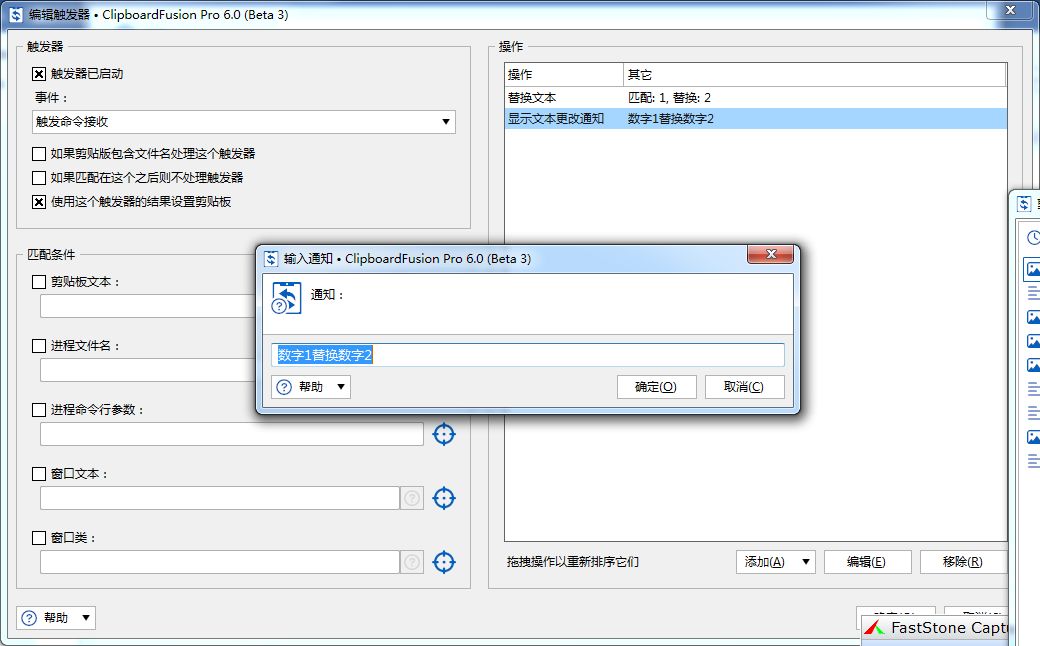Toggle the 触发器已启动 checkbox
The width and height of the screenshot is (1040, 646).
click(x=39, y=74)
